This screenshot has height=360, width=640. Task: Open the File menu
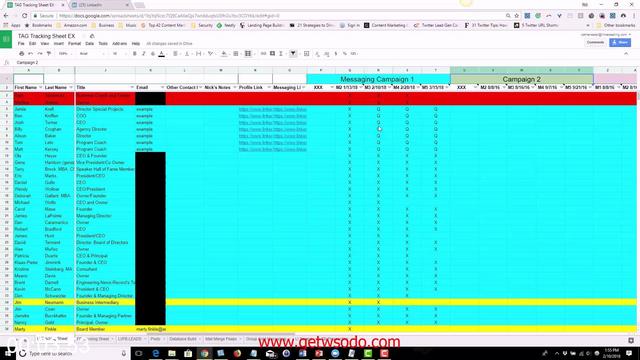[21, 43]
